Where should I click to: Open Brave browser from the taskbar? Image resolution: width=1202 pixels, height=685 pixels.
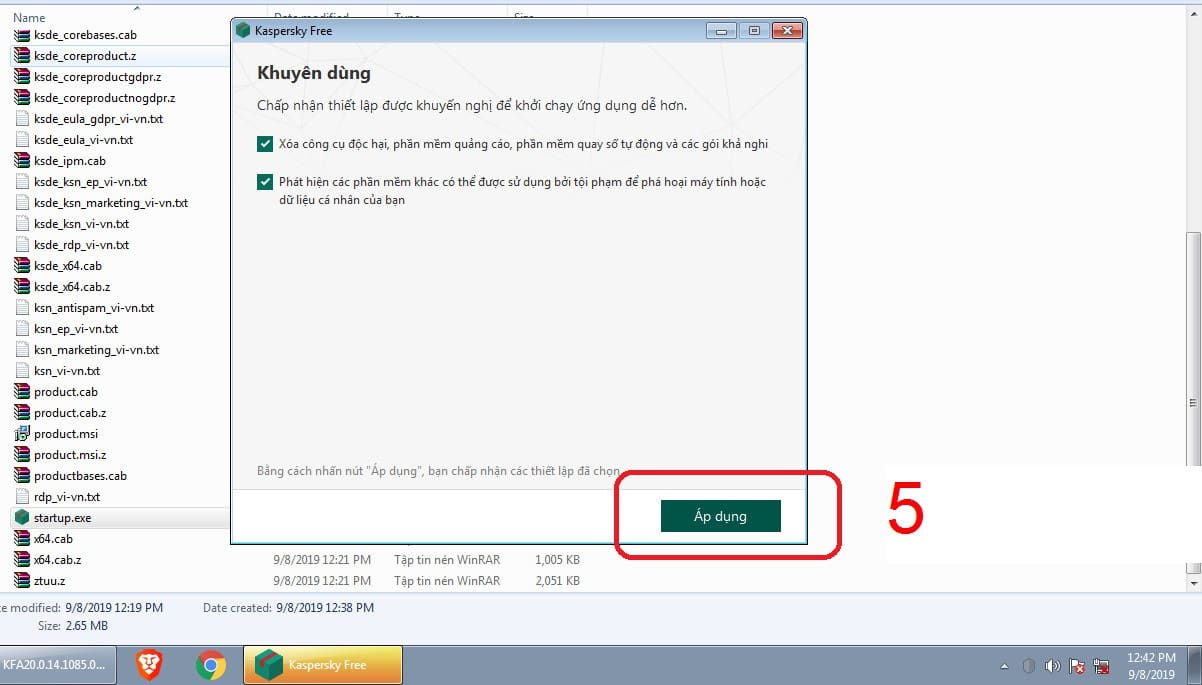coord(150,665)
